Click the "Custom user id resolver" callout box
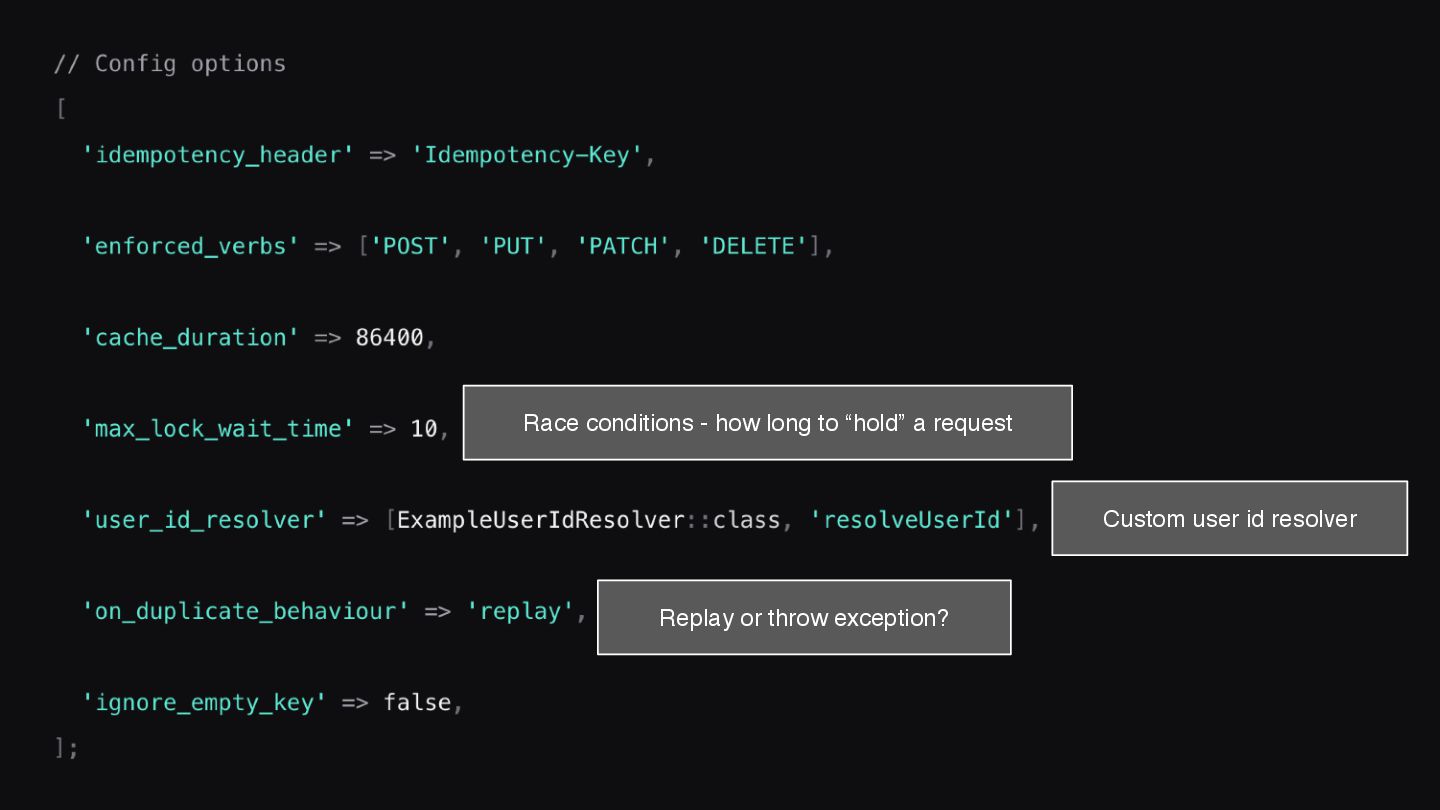The image size is (1440, 810). (1229, 518)
